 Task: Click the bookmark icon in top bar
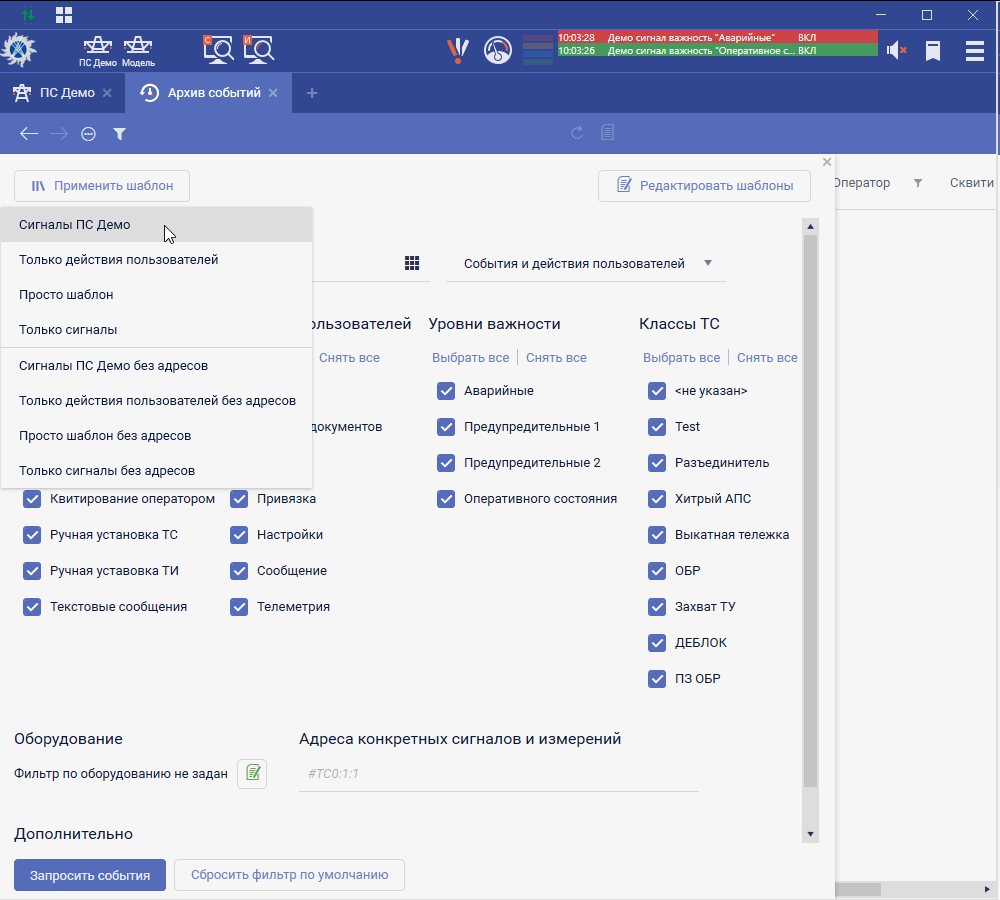[x=933, y=50]
